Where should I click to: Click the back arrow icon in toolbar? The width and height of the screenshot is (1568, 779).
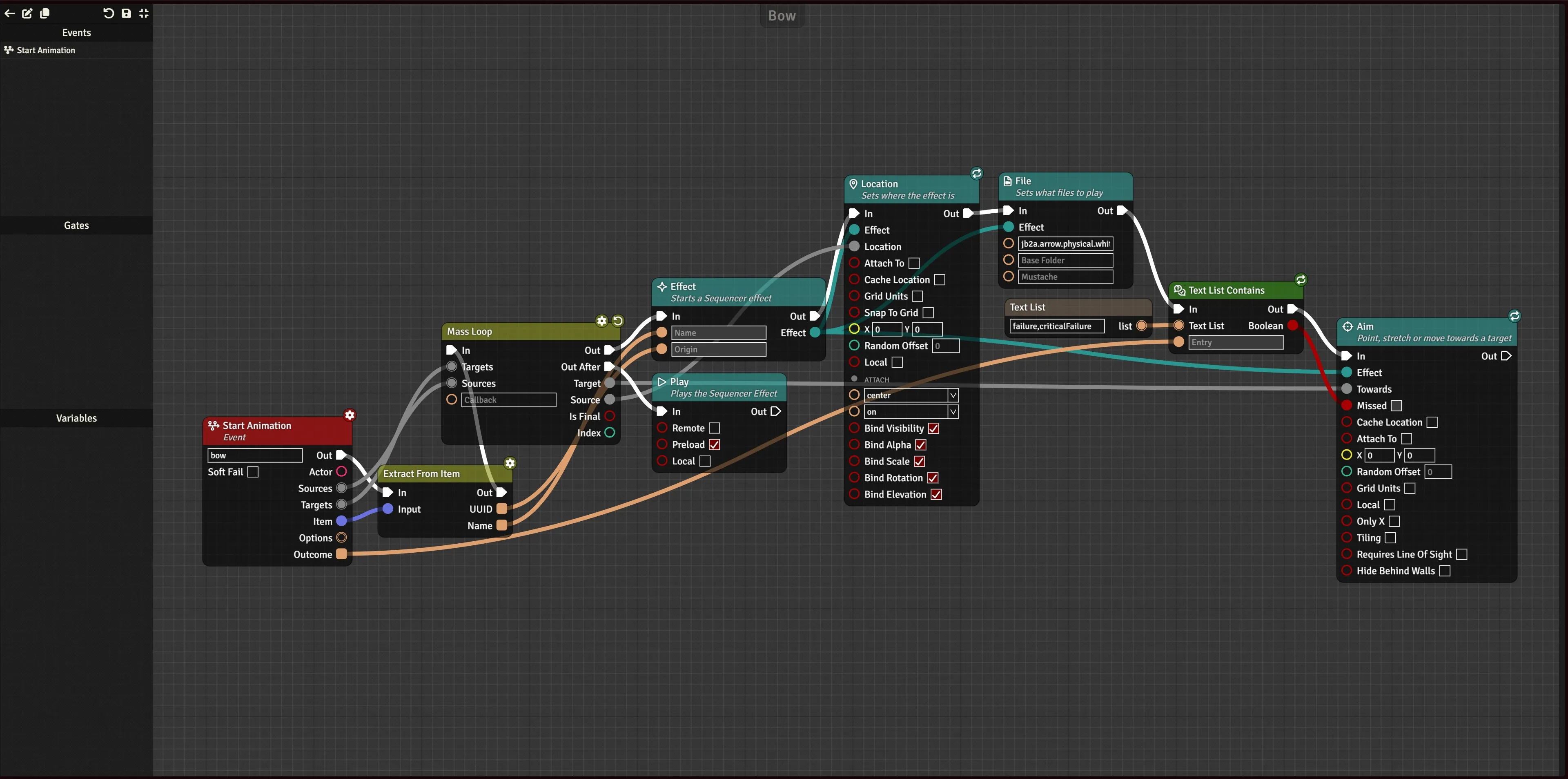coord(10,13)
